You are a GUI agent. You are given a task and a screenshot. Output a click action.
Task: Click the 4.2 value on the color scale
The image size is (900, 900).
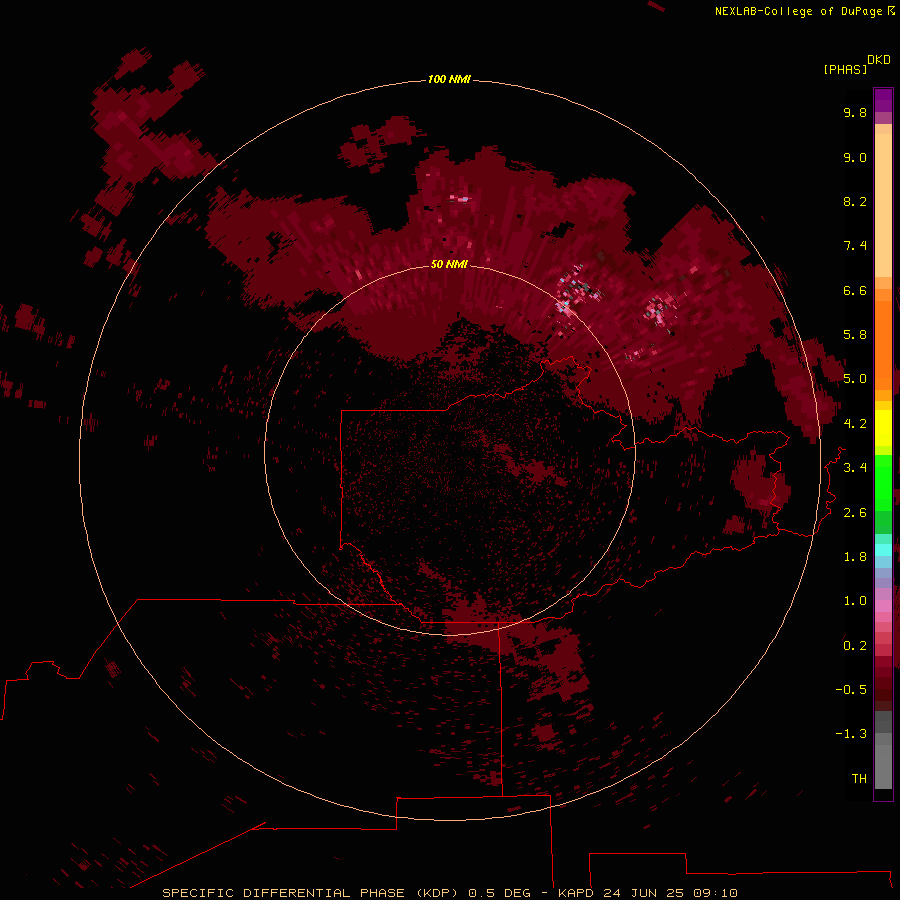click(855, 424)
